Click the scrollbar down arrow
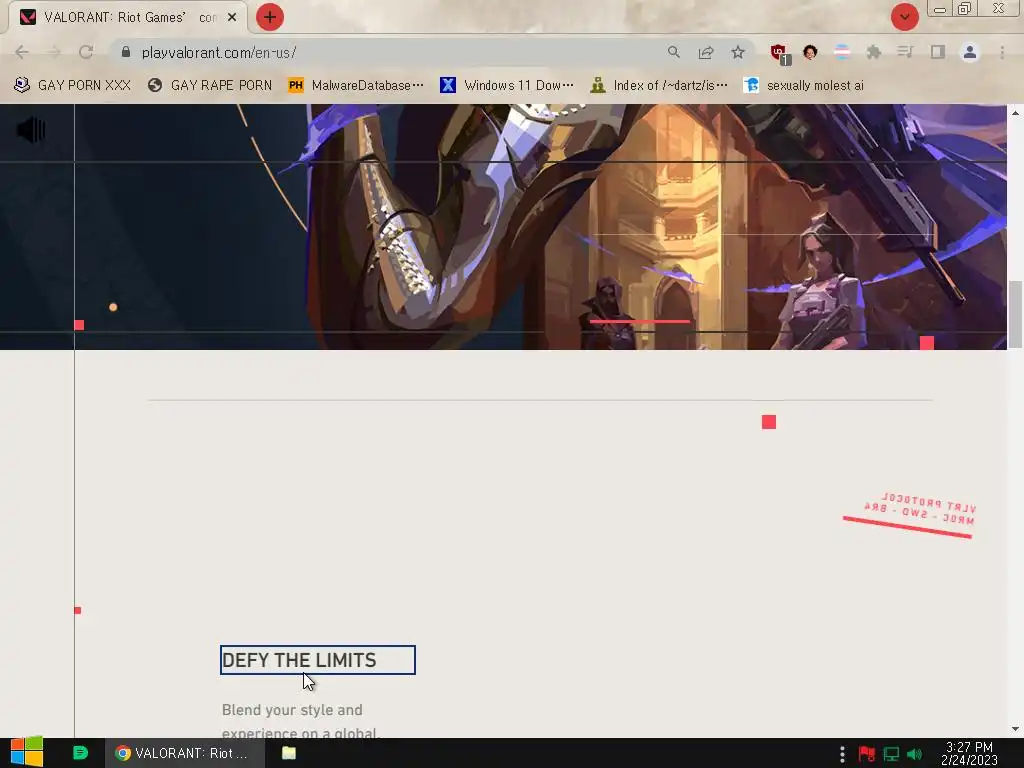Screen dimensions: 1024x768 coord(1015,729)
